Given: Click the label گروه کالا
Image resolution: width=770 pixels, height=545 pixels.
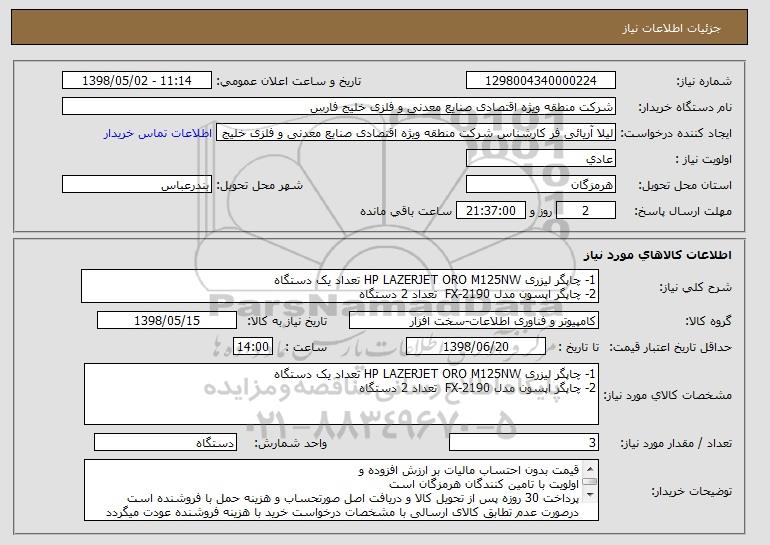Looking at the screenshot, I should click(x=708, y=321).
